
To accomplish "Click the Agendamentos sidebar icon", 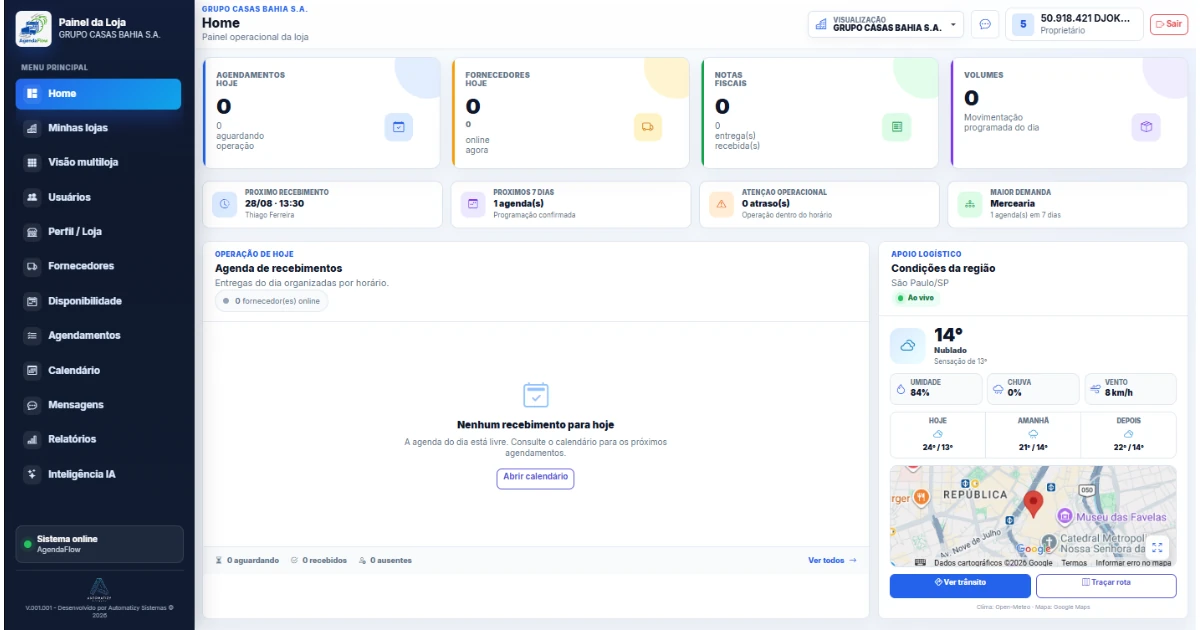I will point(32,336).
